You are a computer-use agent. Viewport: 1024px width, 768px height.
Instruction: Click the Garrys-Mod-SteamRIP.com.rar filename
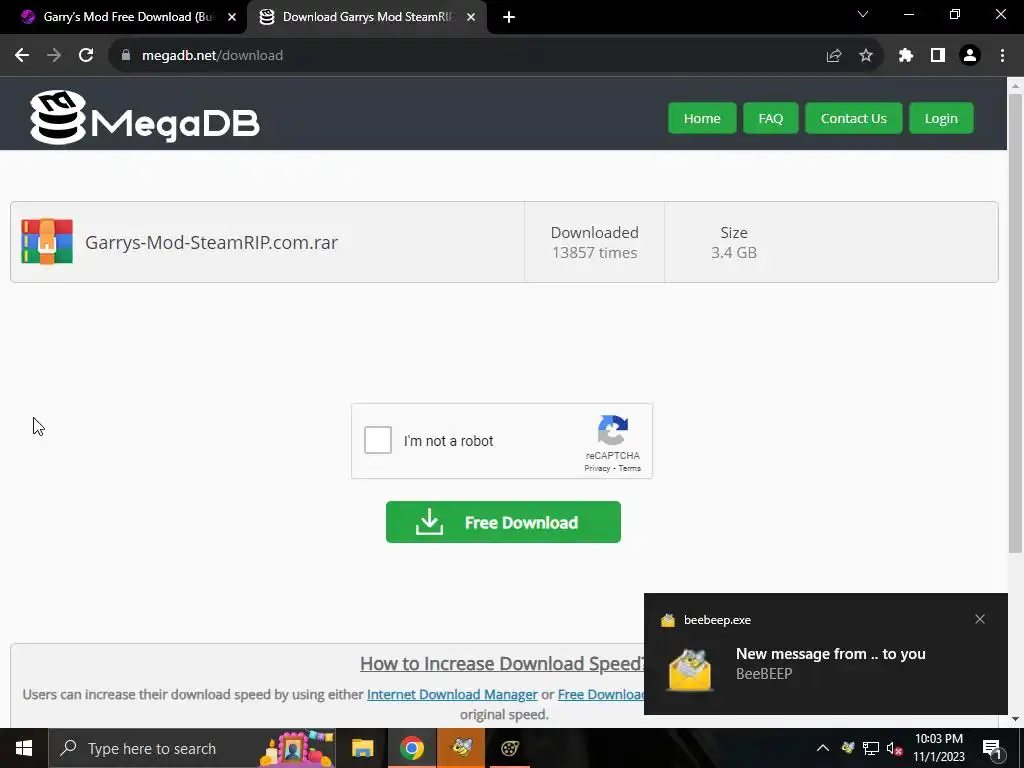pos(212,242)
